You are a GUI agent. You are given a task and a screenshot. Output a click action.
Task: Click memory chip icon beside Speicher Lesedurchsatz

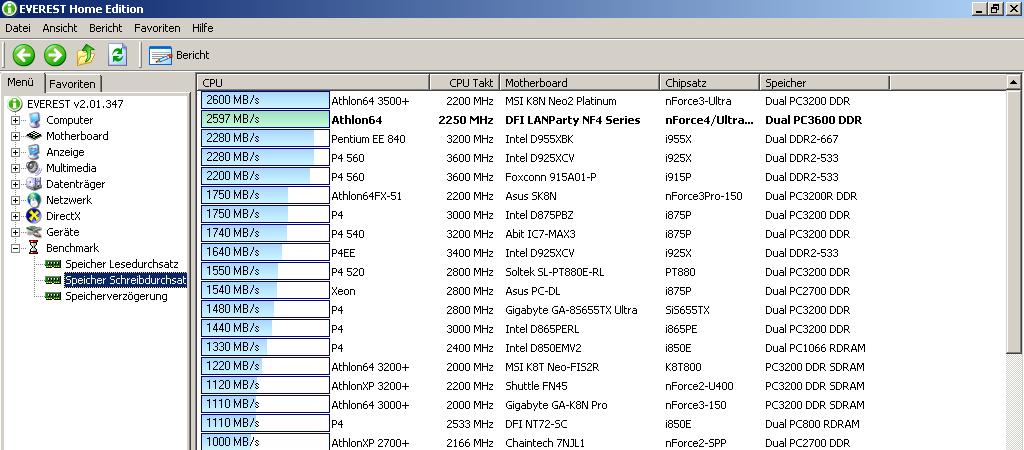coord(53,264)
